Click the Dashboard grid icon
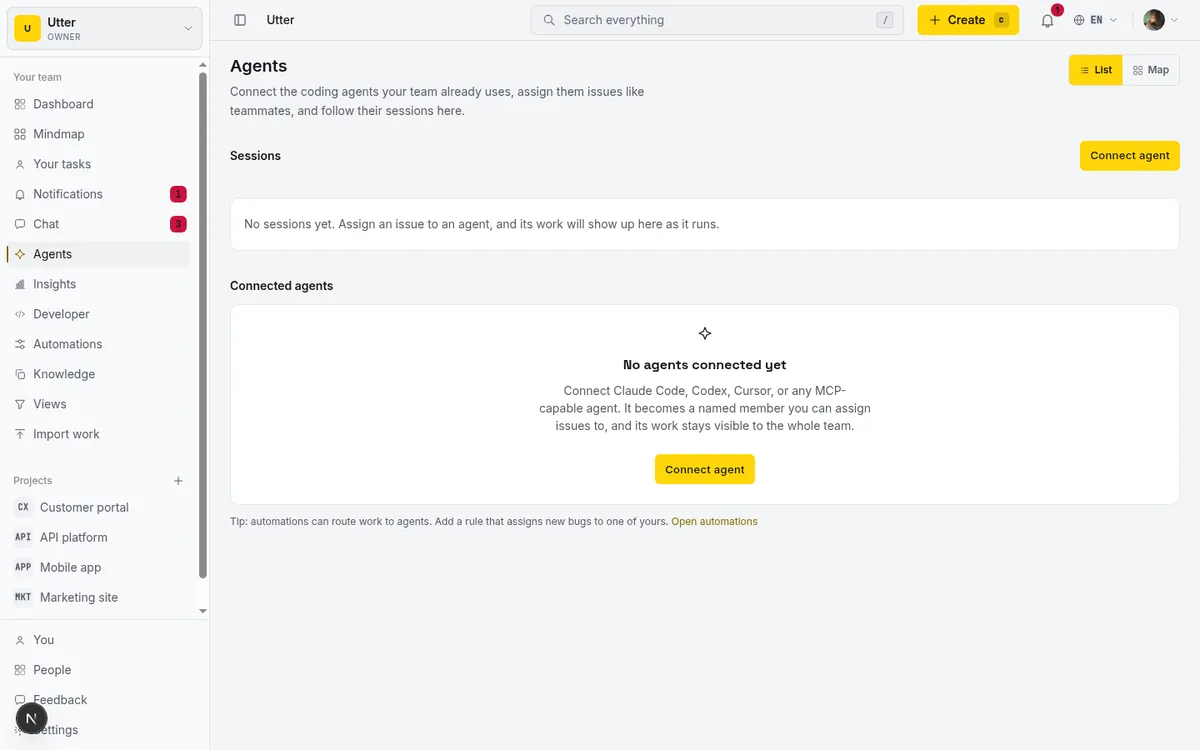Viewport: 1200px width, 750px height. click(20, 104)
